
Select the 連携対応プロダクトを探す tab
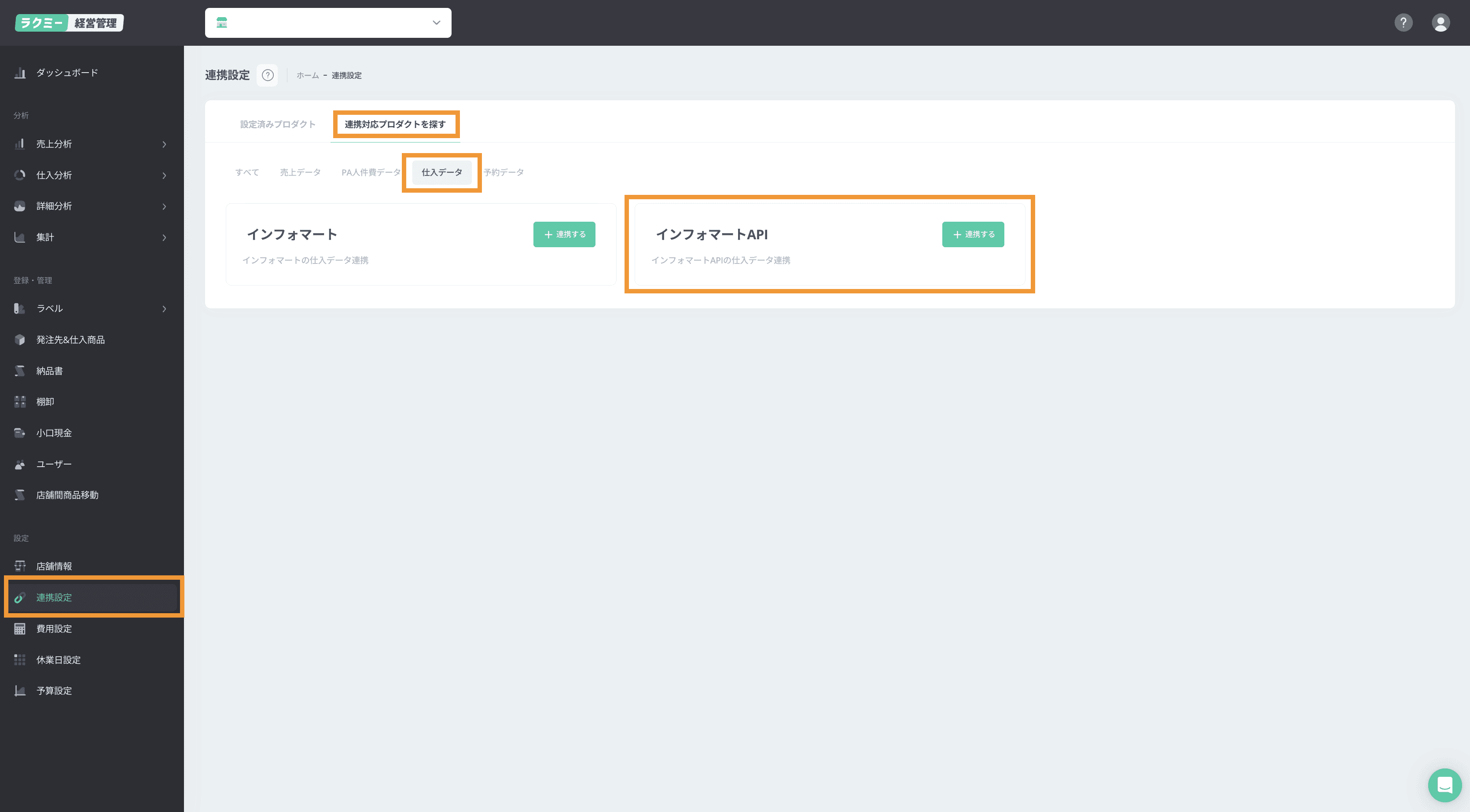pos(395,124)
